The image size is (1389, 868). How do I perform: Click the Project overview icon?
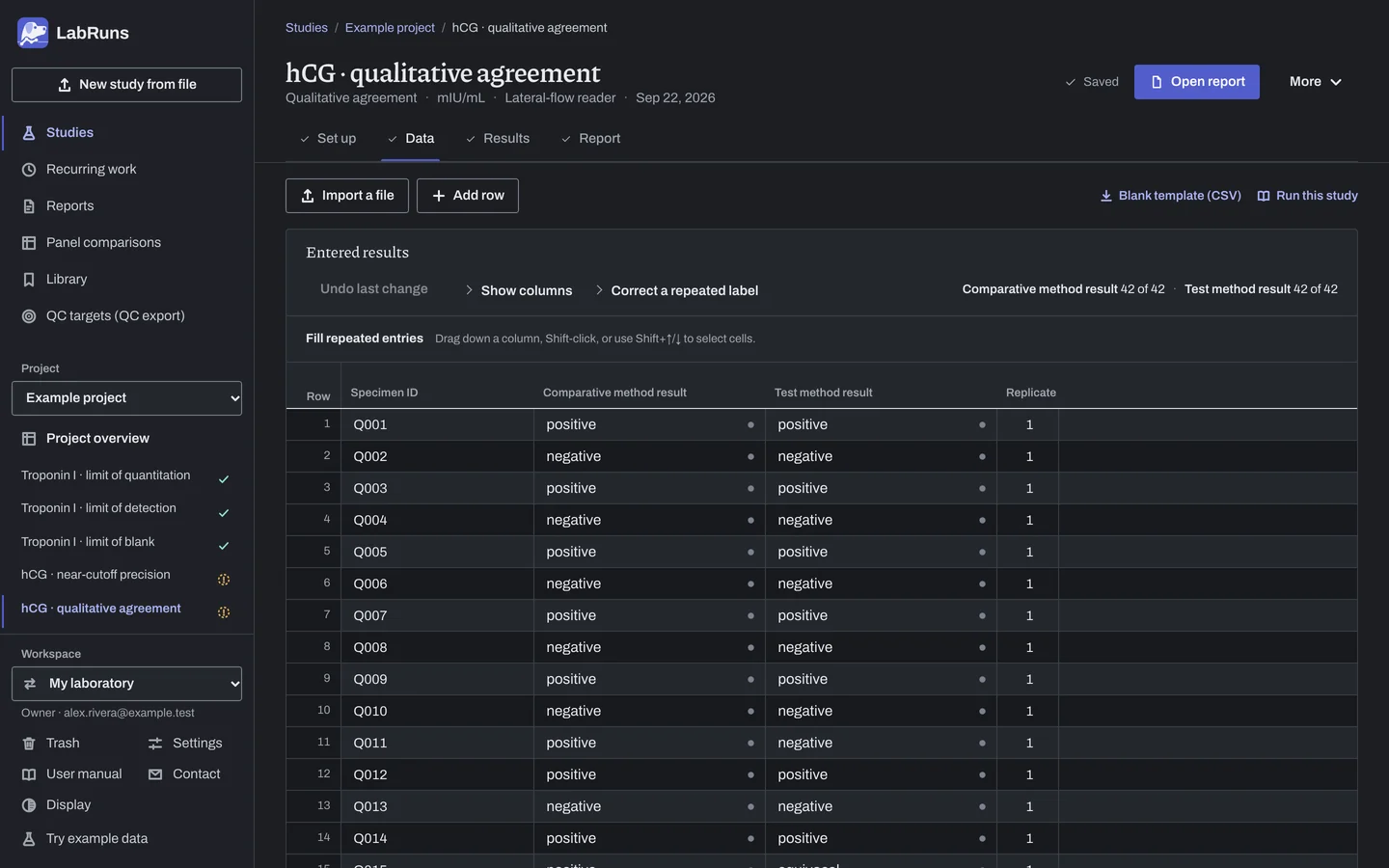(x=29, y=439)
